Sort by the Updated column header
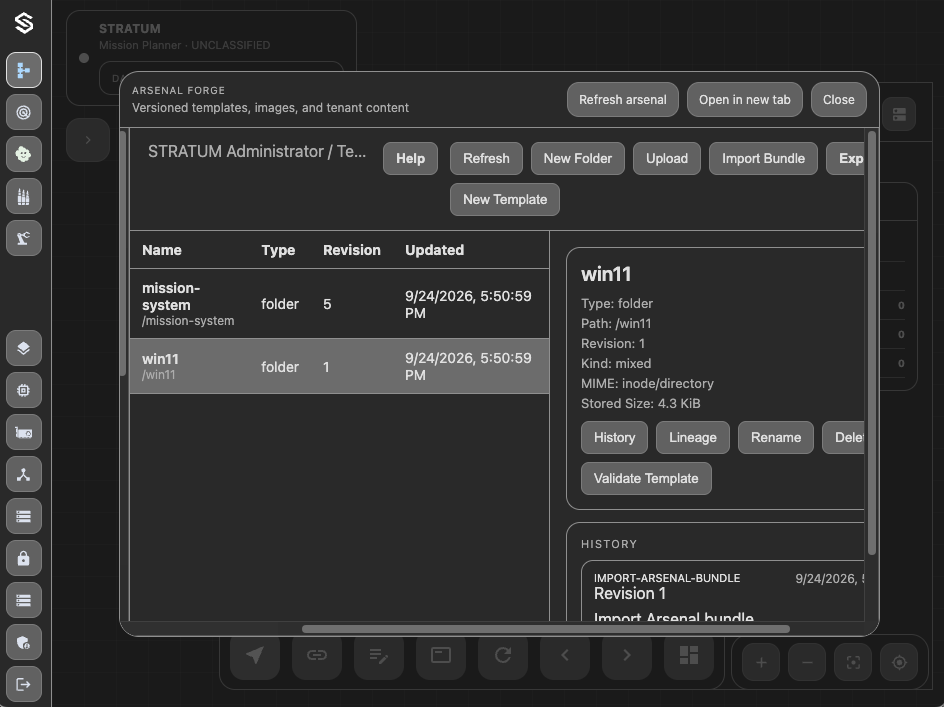Viewport: 944px width, 707px height. coord(434,250)
